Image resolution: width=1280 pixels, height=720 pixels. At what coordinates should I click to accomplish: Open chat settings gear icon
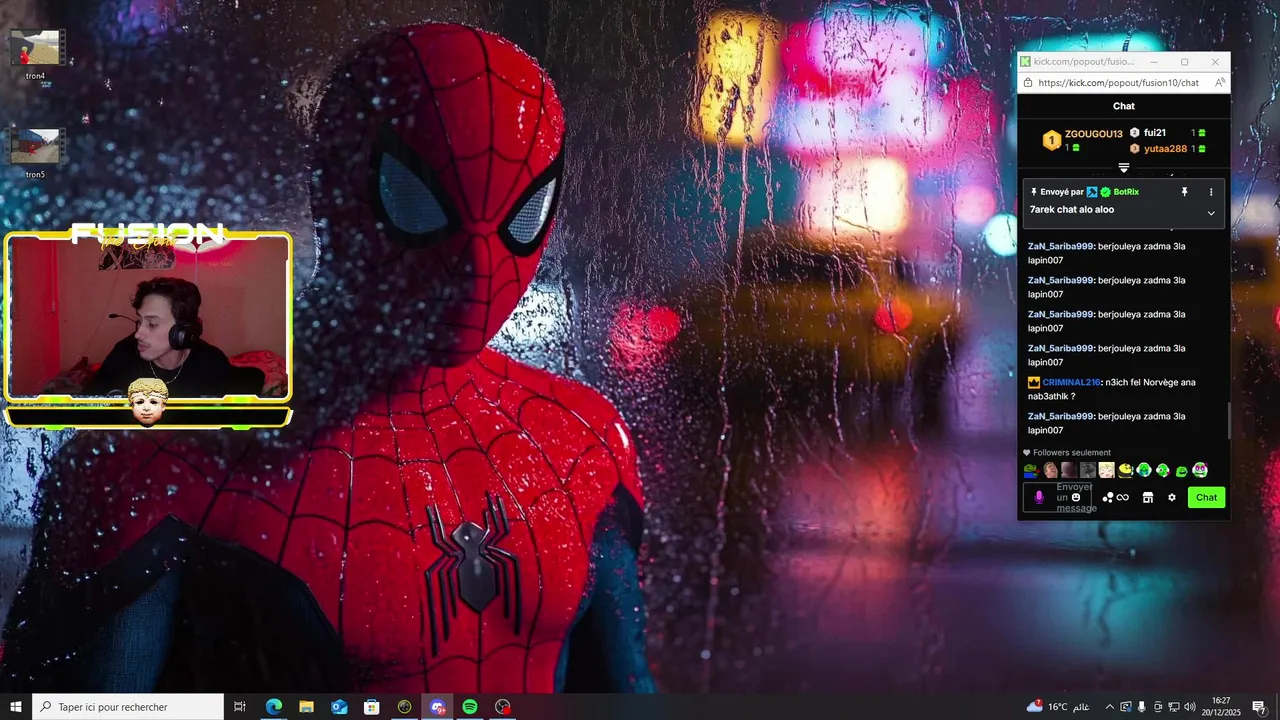(1172, 497)
